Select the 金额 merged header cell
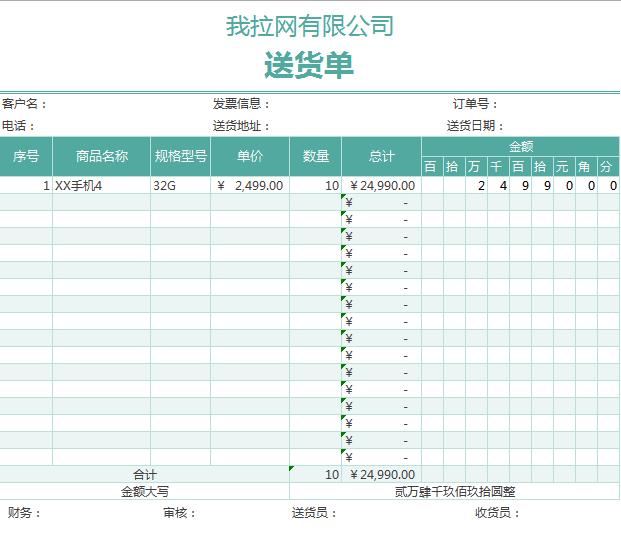 click(520, 146)
